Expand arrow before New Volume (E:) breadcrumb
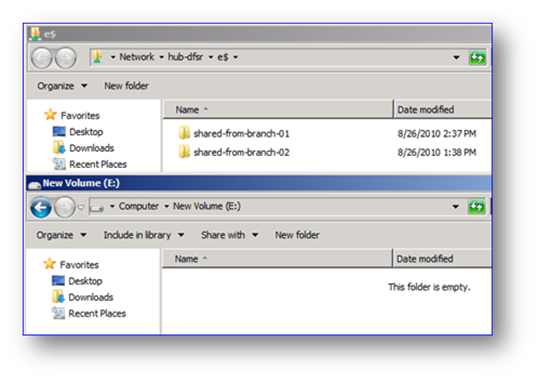The image size is (538, 381). (166, 207)
